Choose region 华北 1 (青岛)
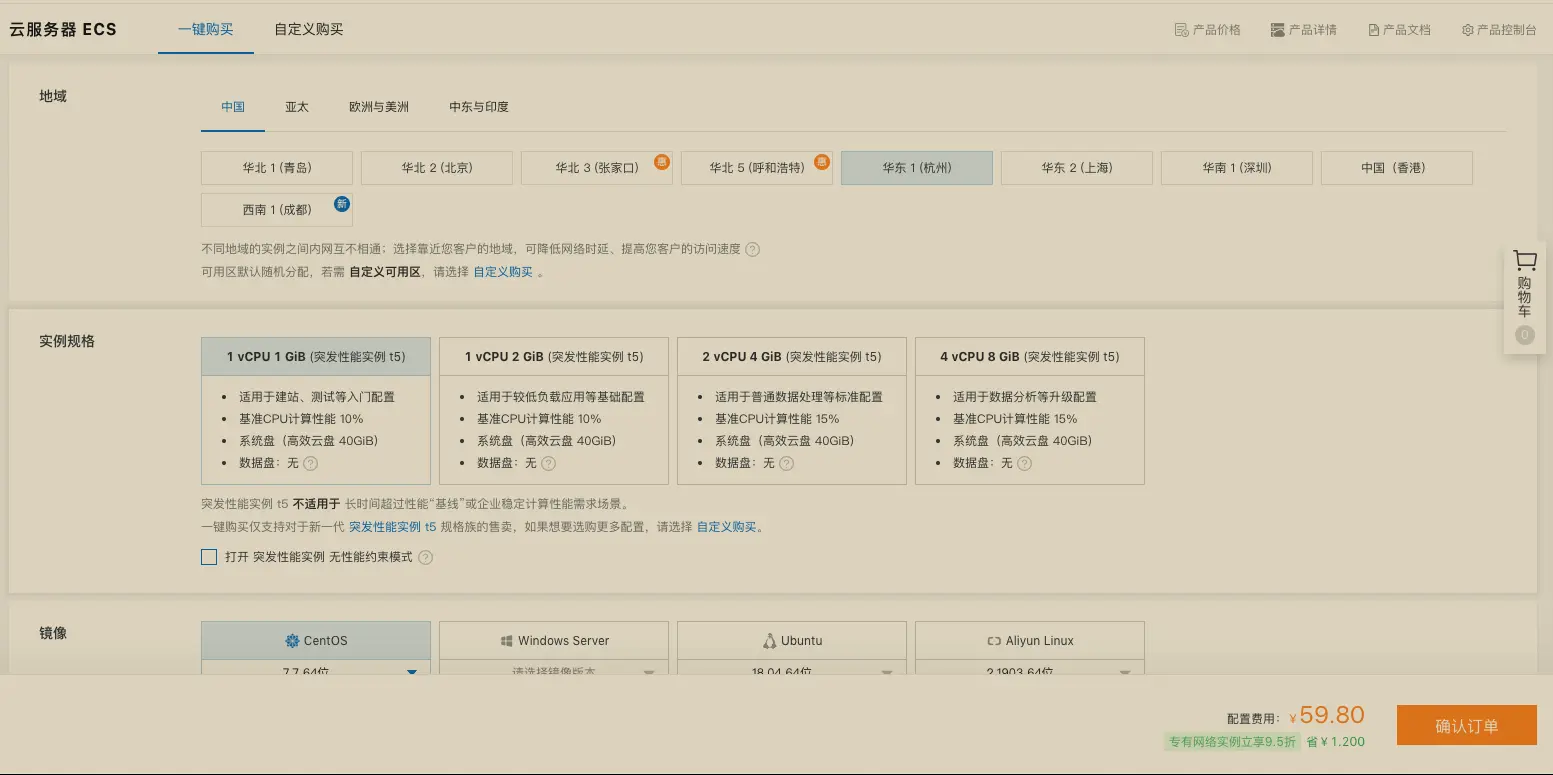Image resolution: width=1553 pixels, height=775 pixels. pos(277,168)
